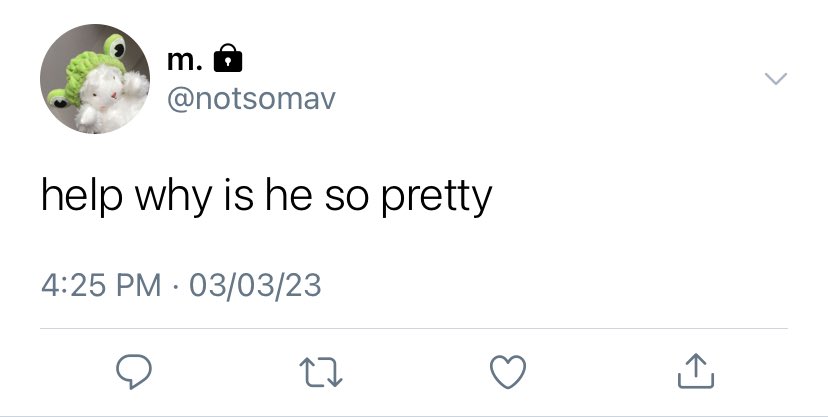Toggle the retweet arrows on this post
Image resolution: width=828 pixels, height=417 pixels.
(x=321, y=372)
